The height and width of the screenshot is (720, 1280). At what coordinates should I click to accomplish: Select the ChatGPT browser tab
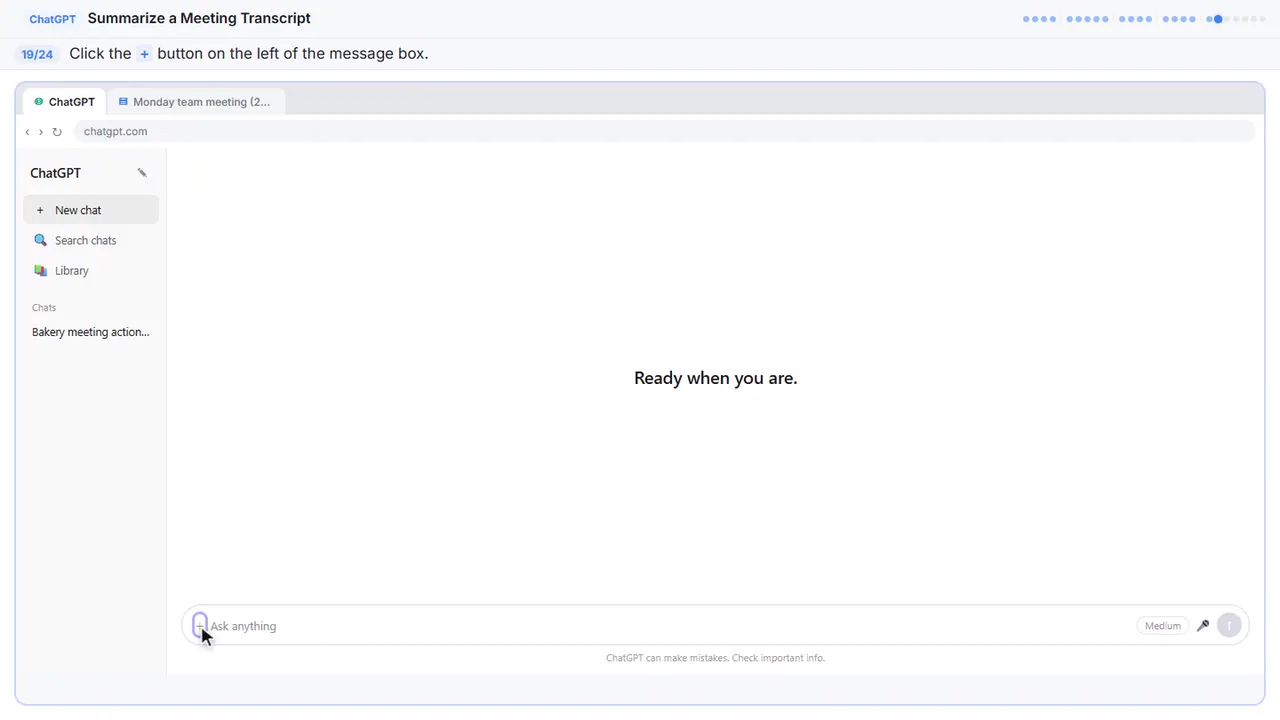(65, 102)
